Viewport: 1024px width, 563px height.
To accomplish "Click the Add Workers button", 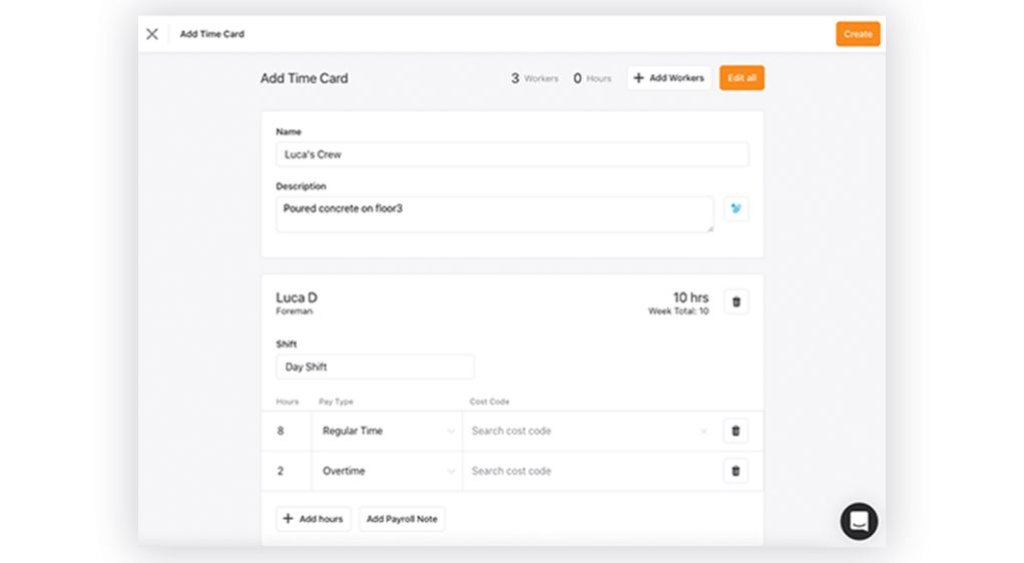I will (669, 78).
